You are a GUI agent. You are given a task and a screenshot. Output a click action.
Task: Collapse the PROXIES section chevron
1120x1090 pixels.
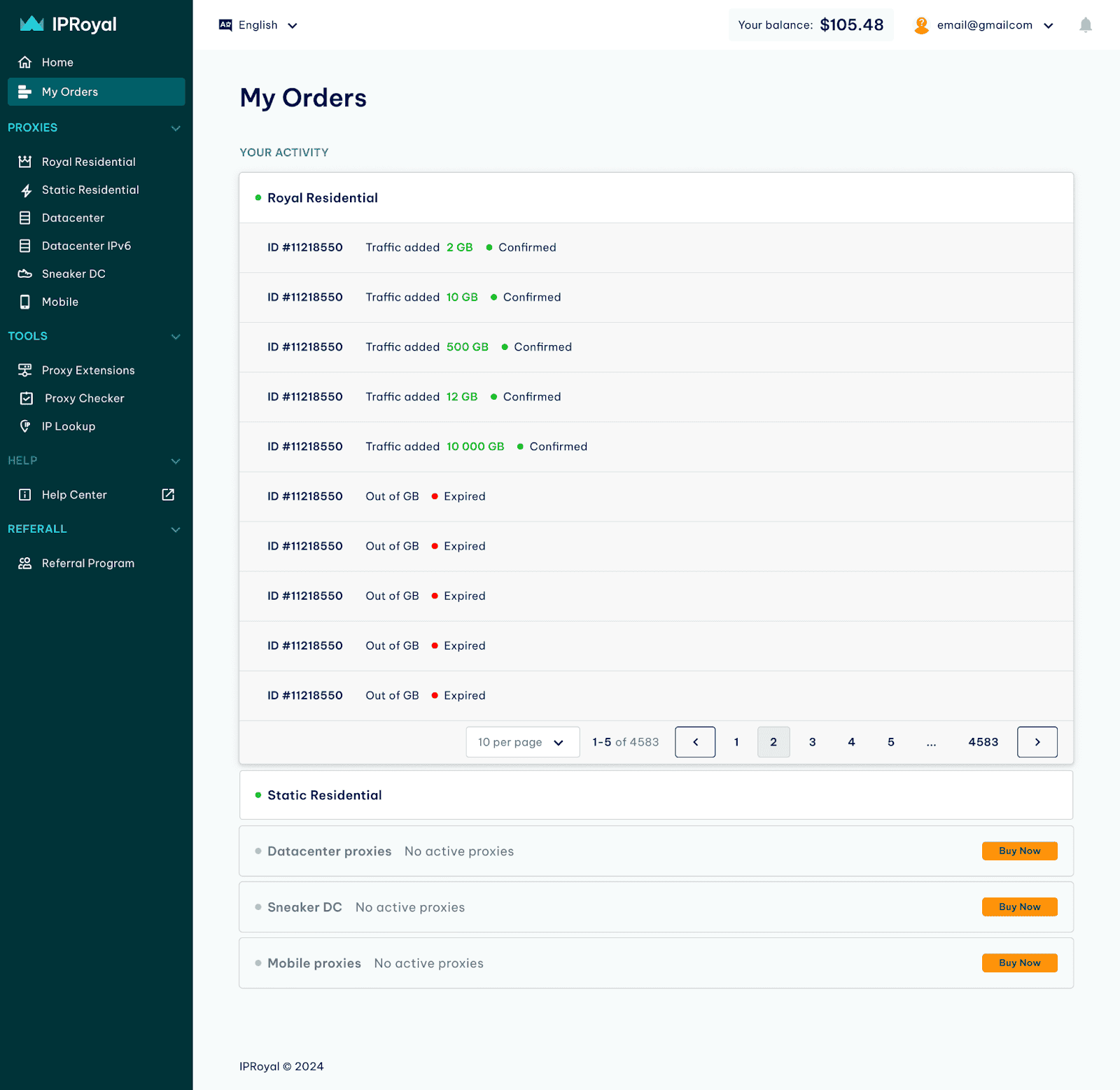point(176,128)
